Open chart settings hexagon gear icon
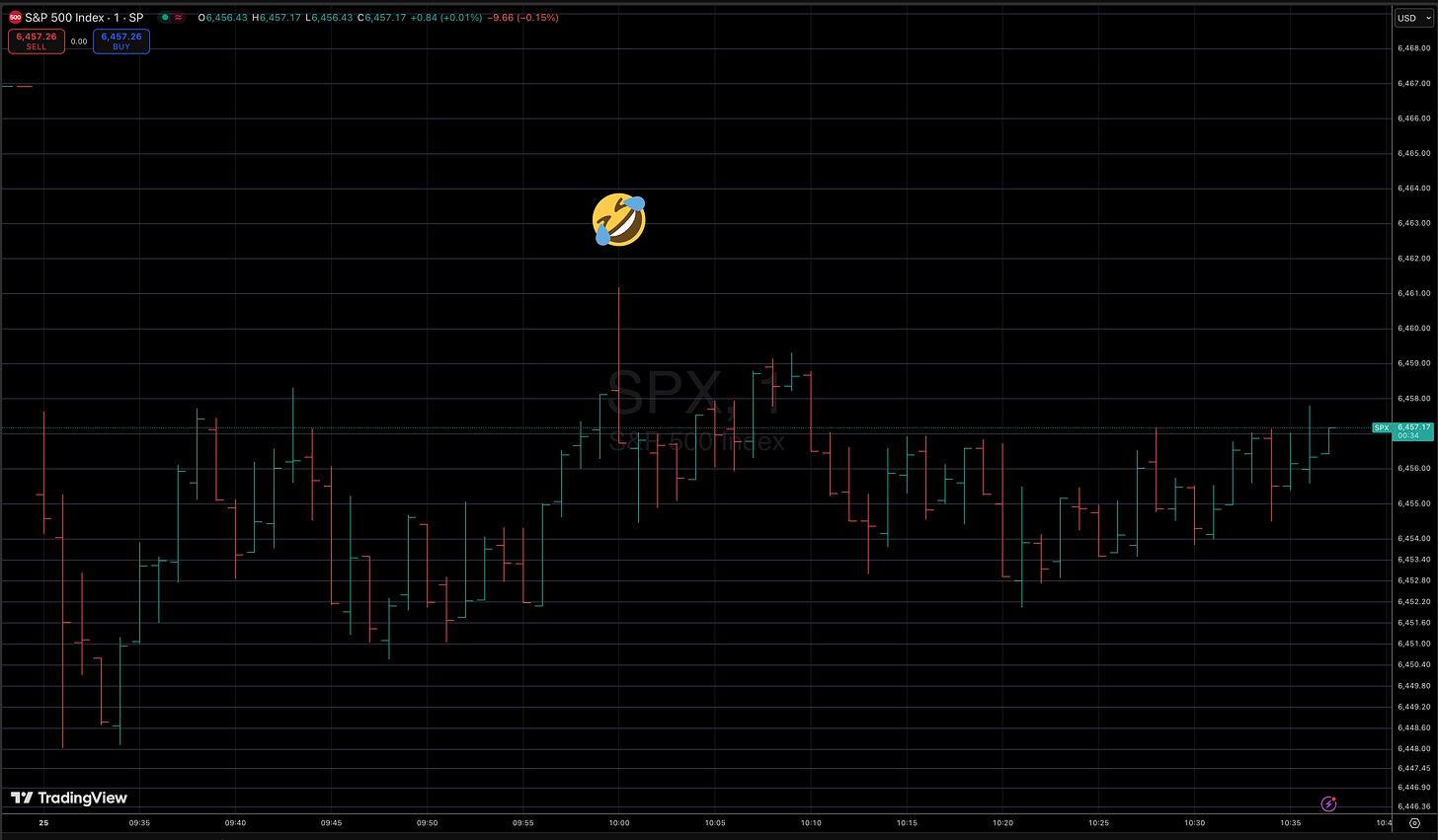Screen dimensions: 1438x840 click(1414, 822)
